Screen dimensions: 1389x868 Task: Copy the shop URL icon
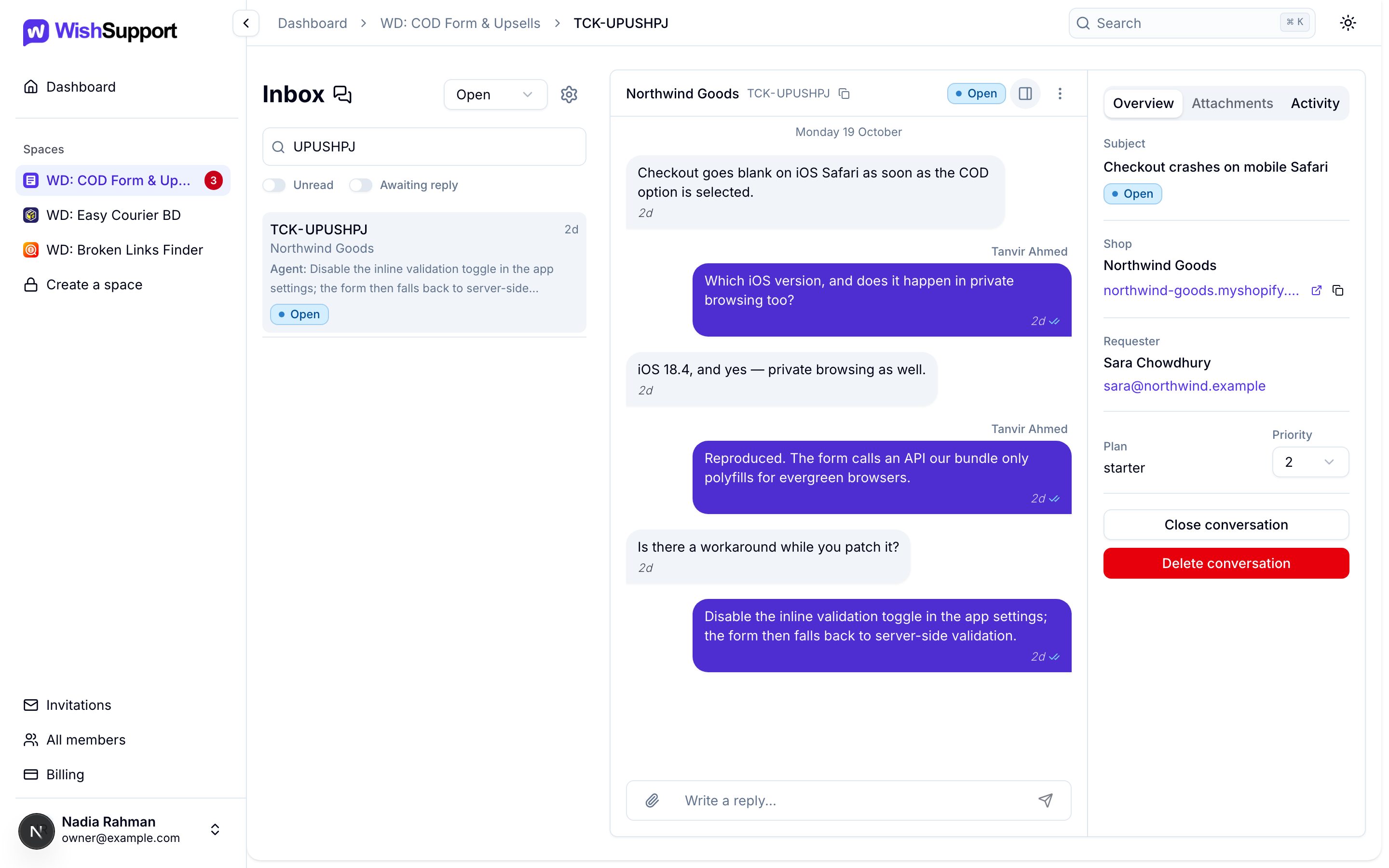(1338, 290)
